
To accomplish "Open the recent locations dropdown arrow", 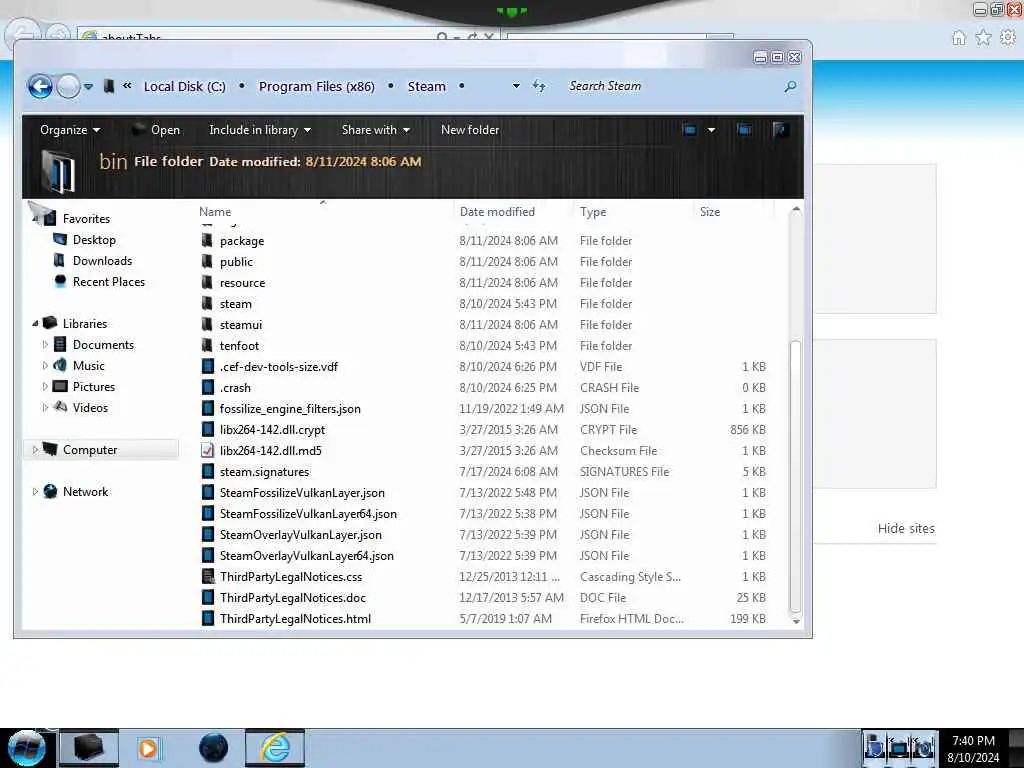I will (88, 86).
